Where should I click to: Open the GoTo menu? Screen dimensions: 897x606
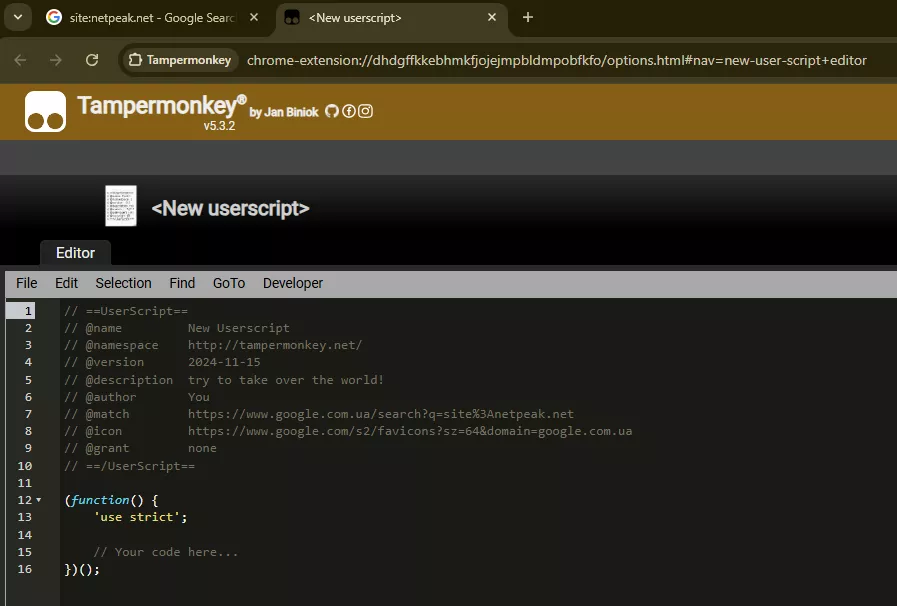(229, 283)
